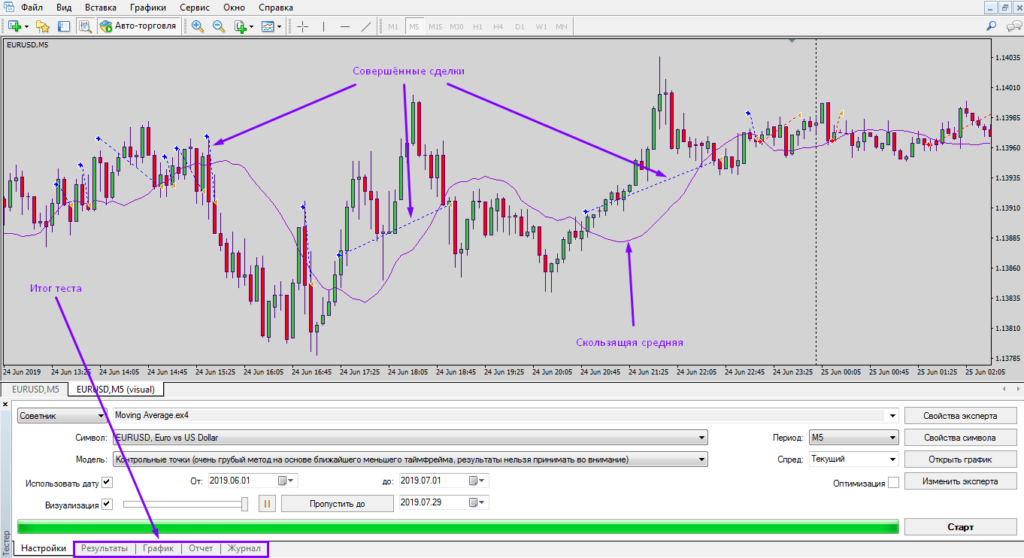The width and height of the screenshot is (1024, 558).
Task: Click the new chart icon
Action: 14,26
